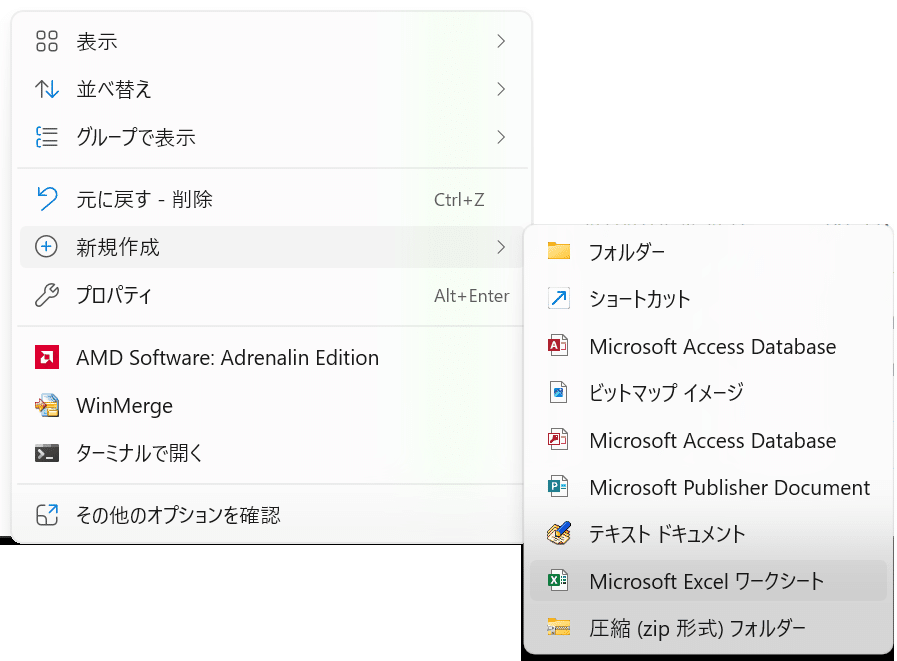The width and height of the screenshot is (897, 661).
Task: Open プロパティ from the context menu
Action: point(272,295)
